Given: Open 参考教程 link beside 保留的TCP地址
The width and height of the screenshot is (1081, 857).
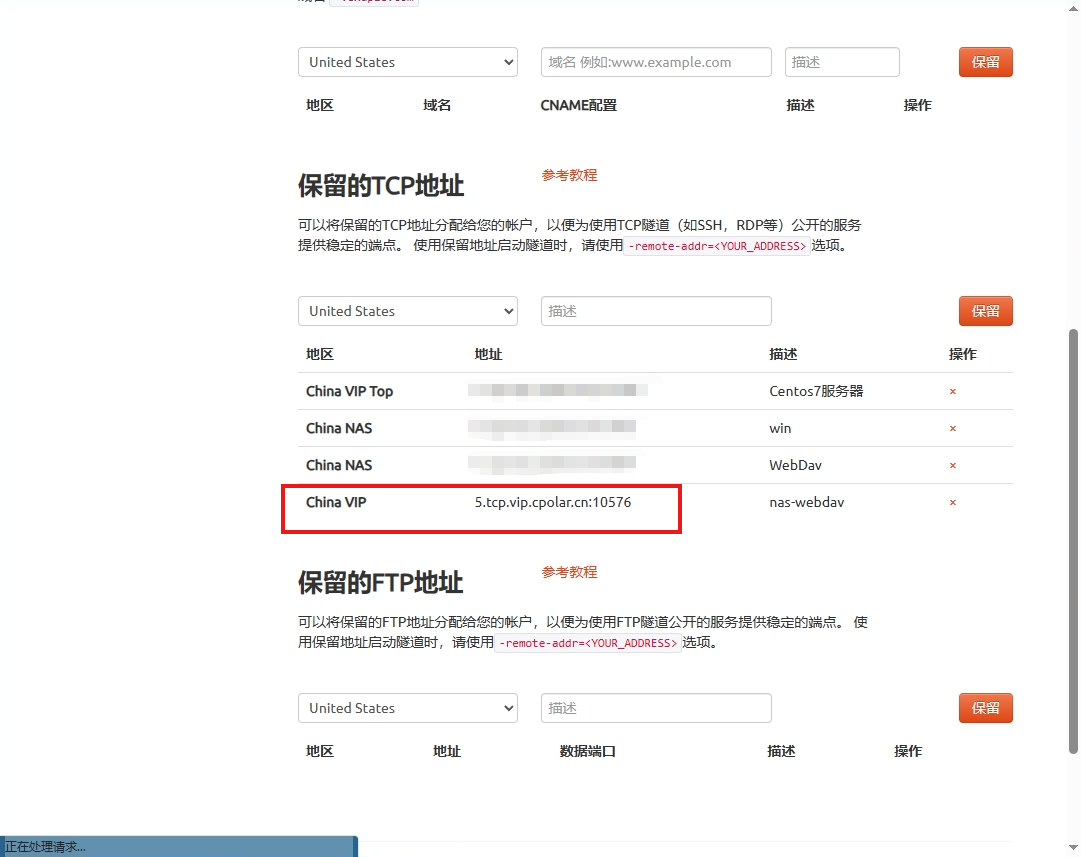Looking at the screenshot, I should click(x=569, y=175).
